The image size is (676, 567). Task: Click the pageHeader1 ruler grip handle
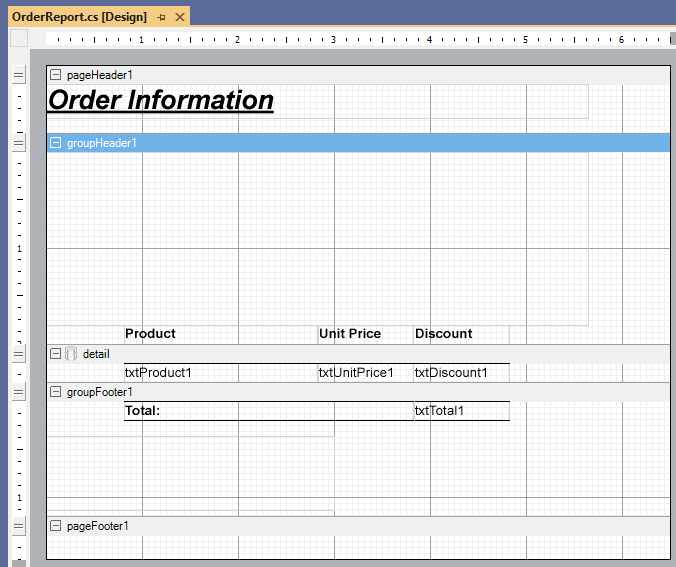[18, 75]
